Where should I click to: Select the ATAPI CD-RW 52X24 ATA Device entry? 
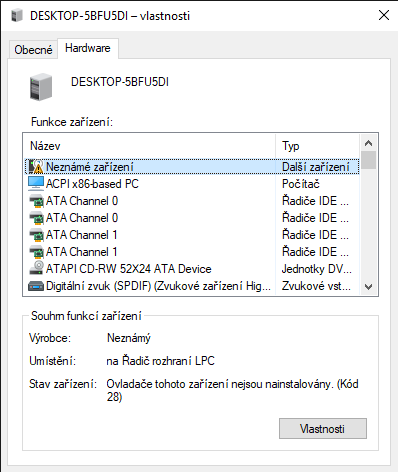point(128,269)
